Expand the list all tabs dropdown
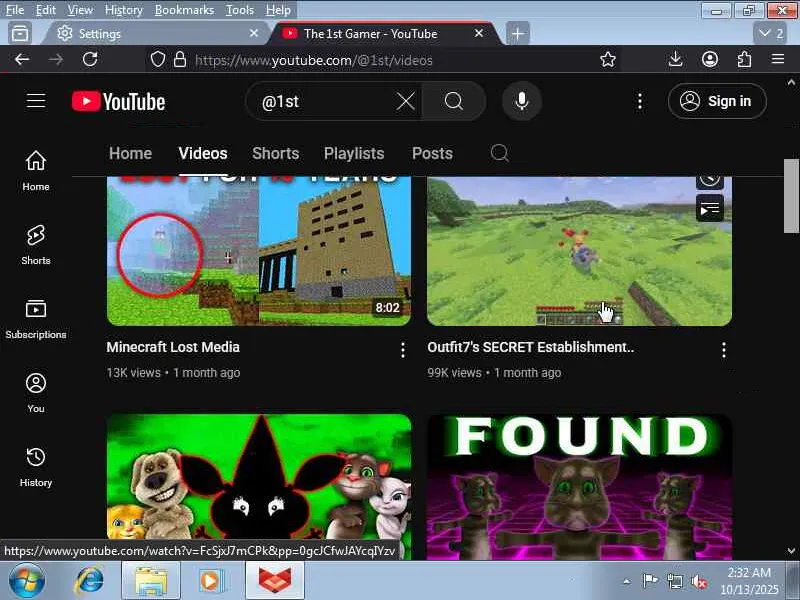 coord(770,34)
